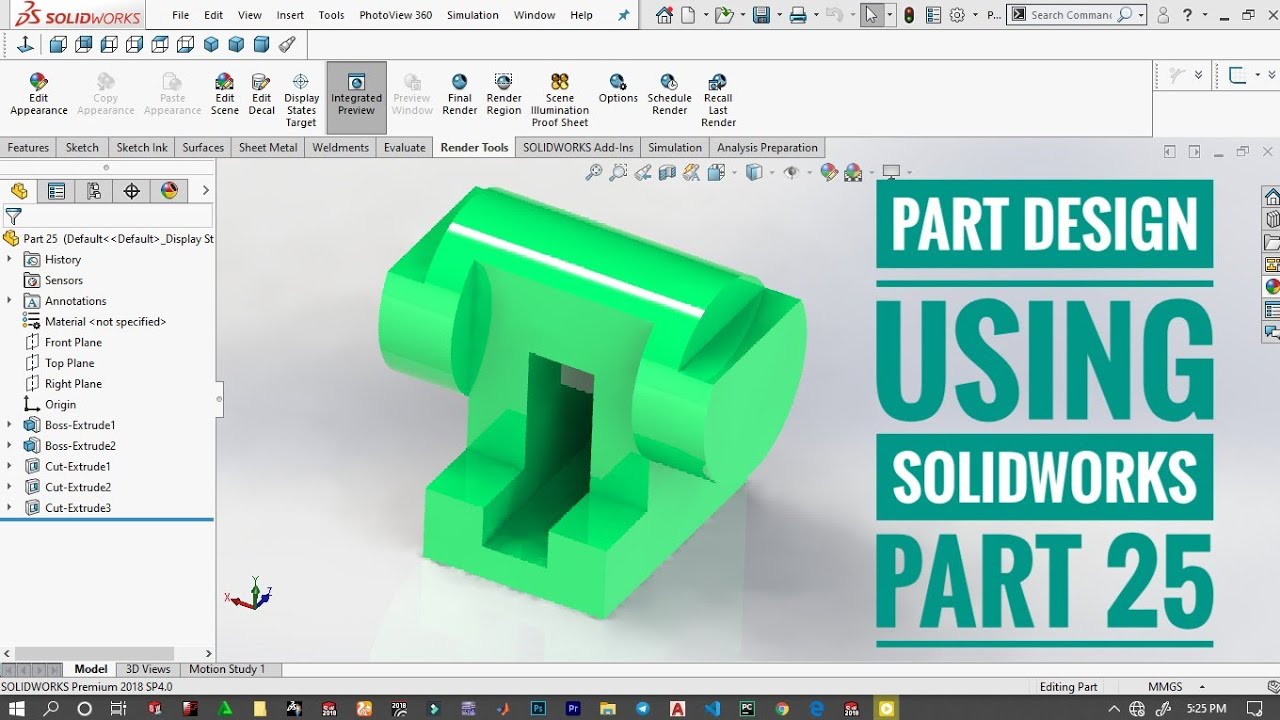Viewport: 1280px width, 720px height.
Task: Expand the Boss-Extrude1 feature
Action: tap(9, 425)
